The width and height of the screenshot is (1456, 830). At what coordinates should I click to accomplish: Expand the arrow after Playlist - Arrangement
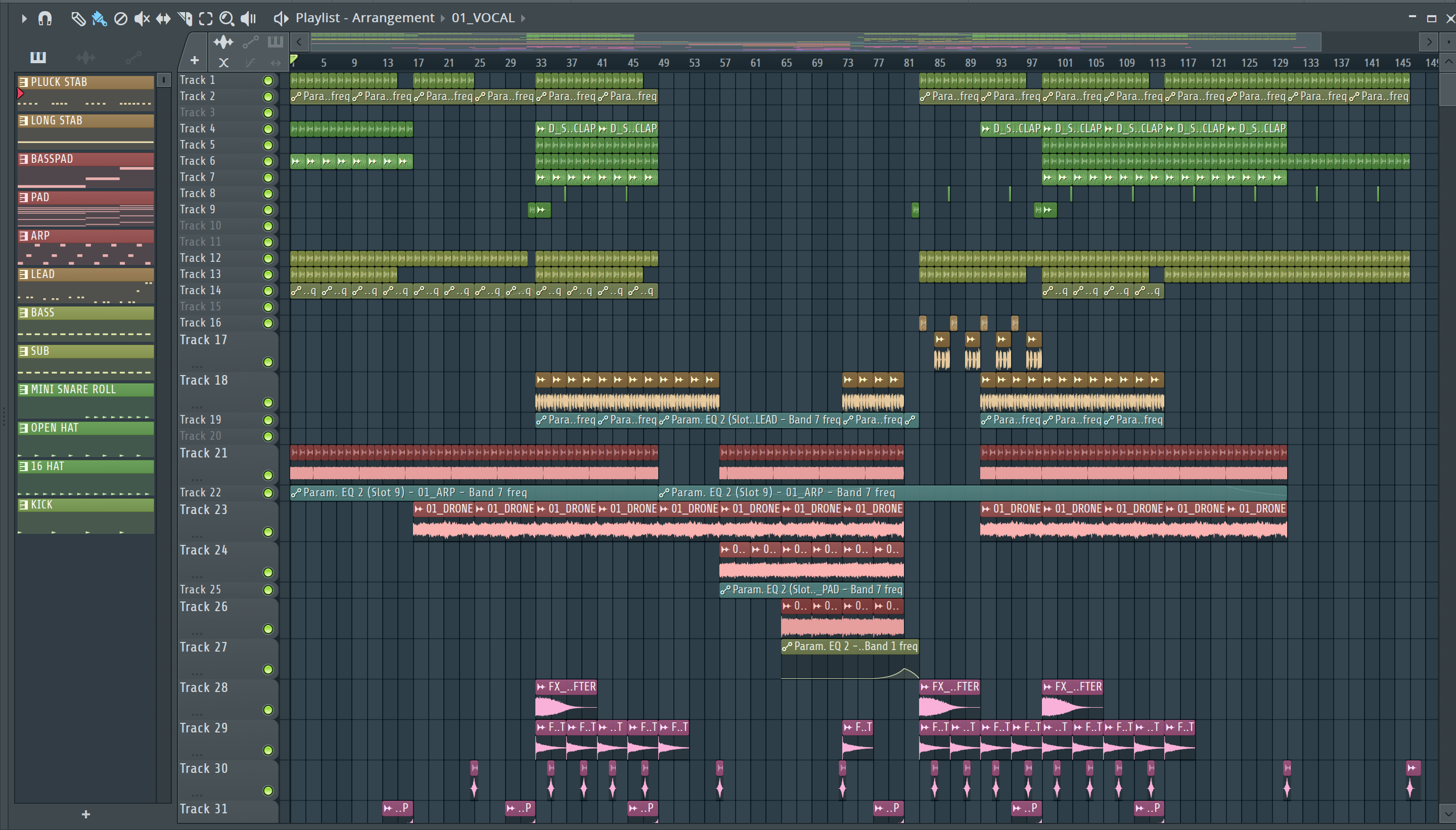442,19
